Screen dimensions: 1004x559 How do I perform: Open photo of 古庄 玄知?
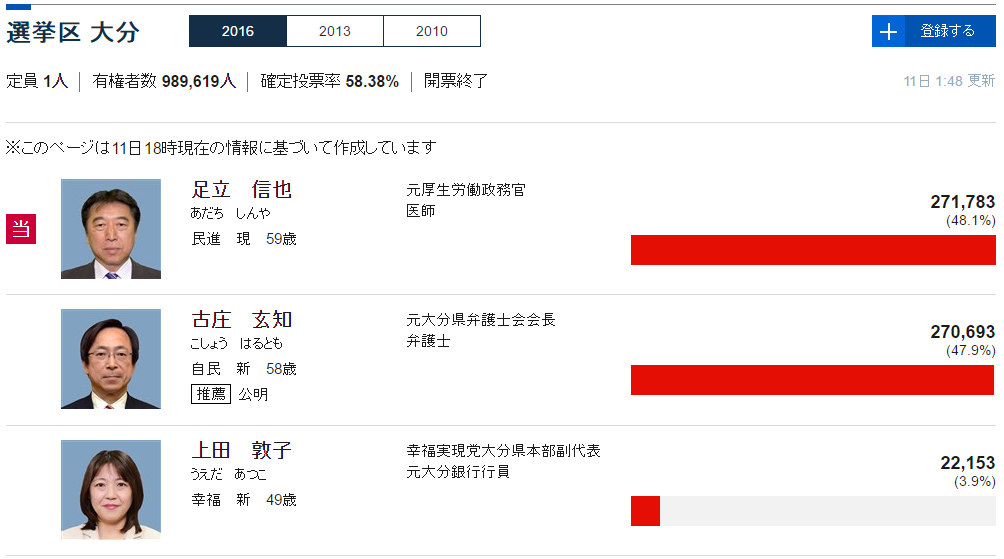coord(111,359)
